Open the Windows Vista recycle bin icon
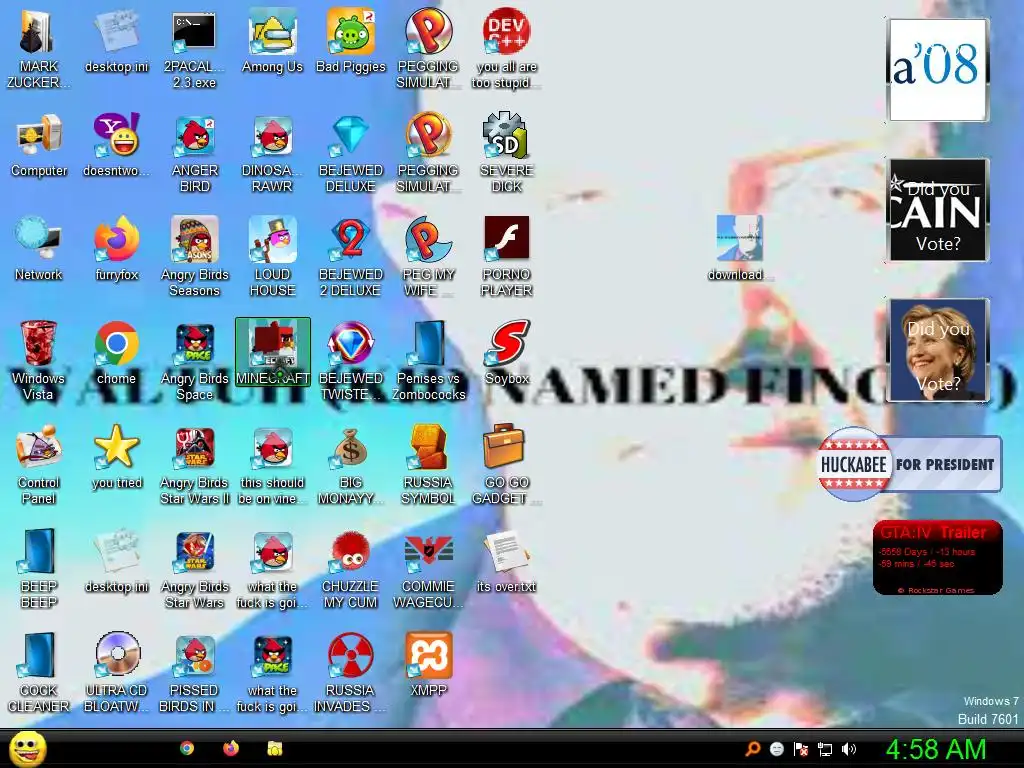The width and height of the screenshot is (1024, 768). 39,360
